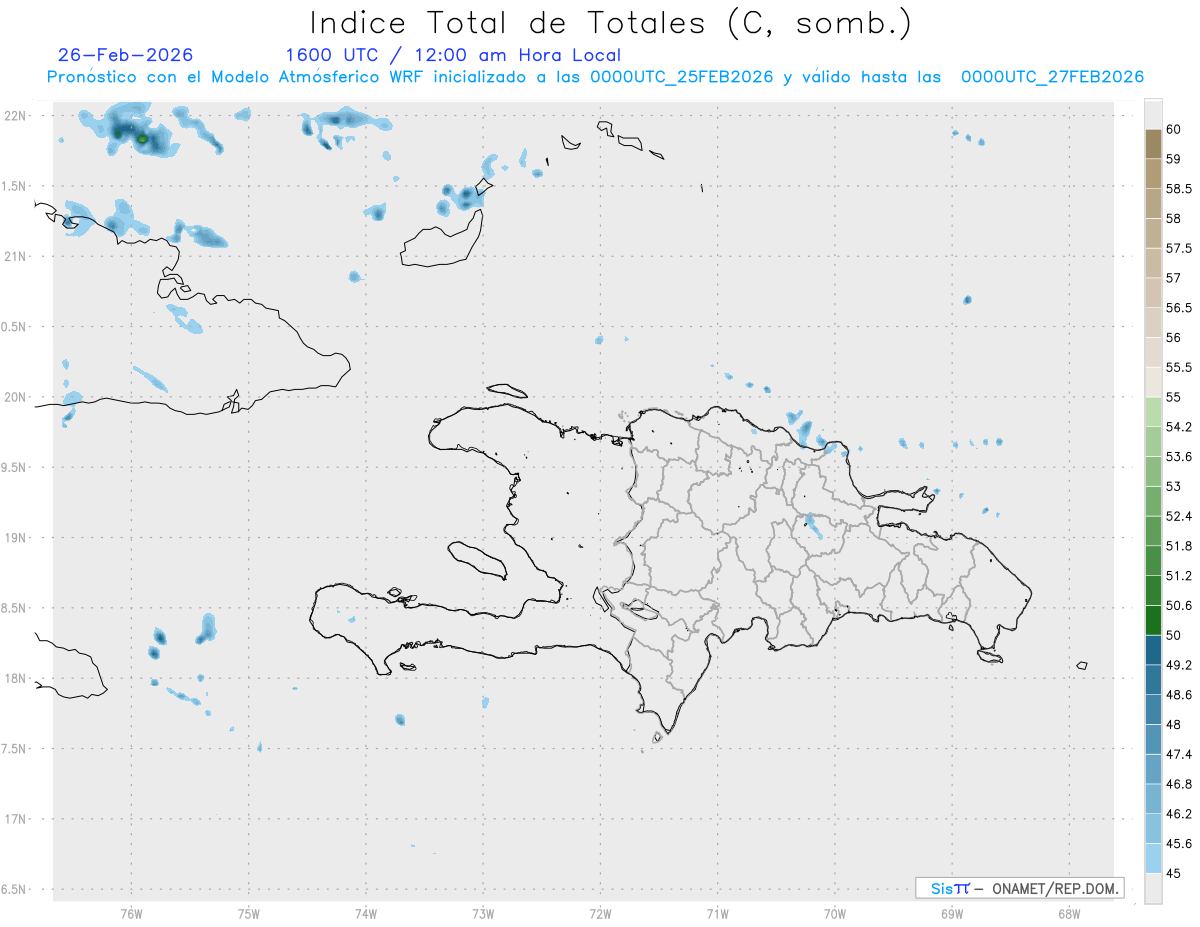Click the colorbar value '46.8'
Screen dimensions: 1200x927
click(x=1179, y=784)
